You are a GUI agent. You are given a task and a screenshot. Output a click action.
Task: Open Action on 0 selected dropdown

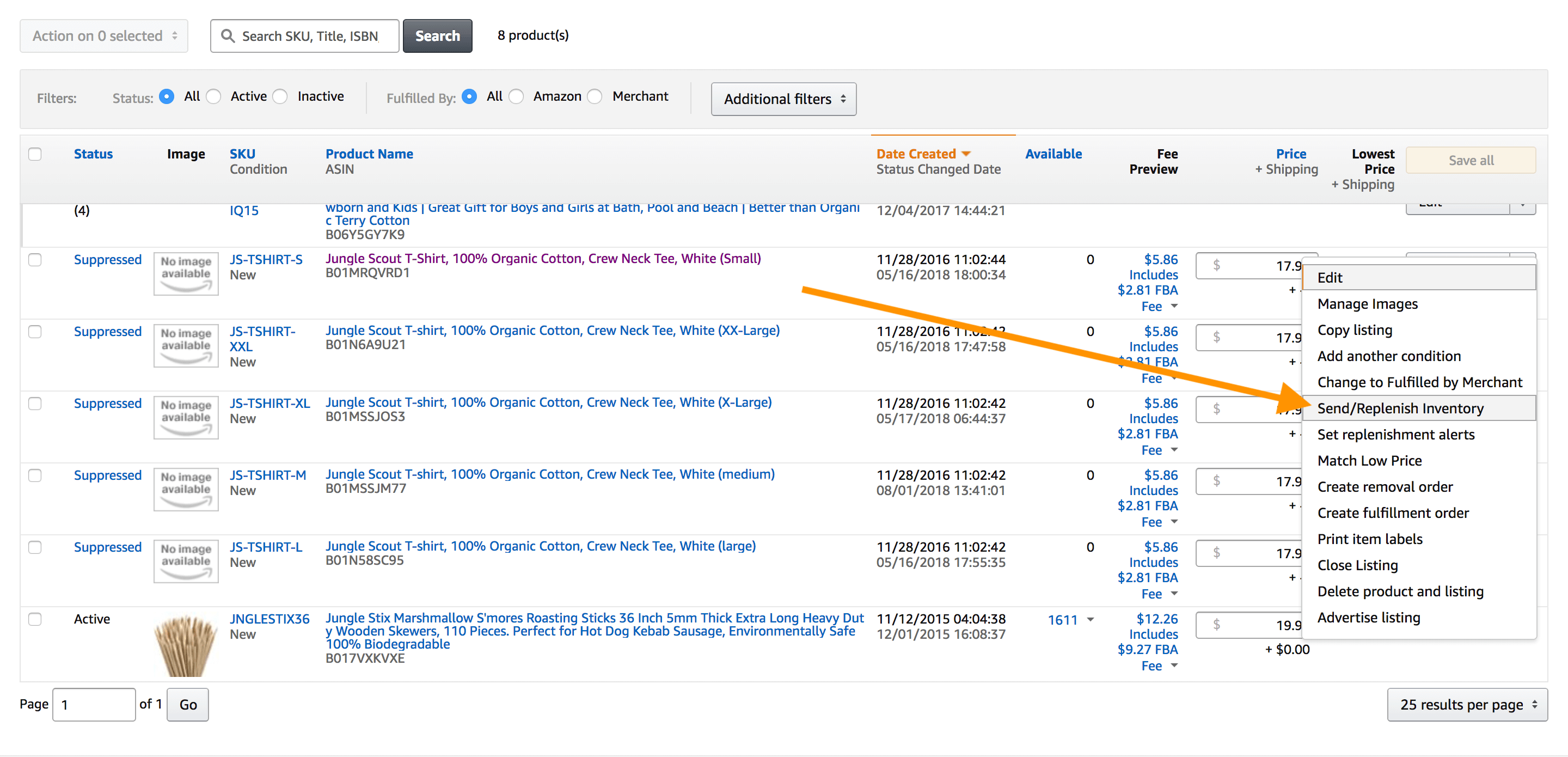tap(104, 36)
